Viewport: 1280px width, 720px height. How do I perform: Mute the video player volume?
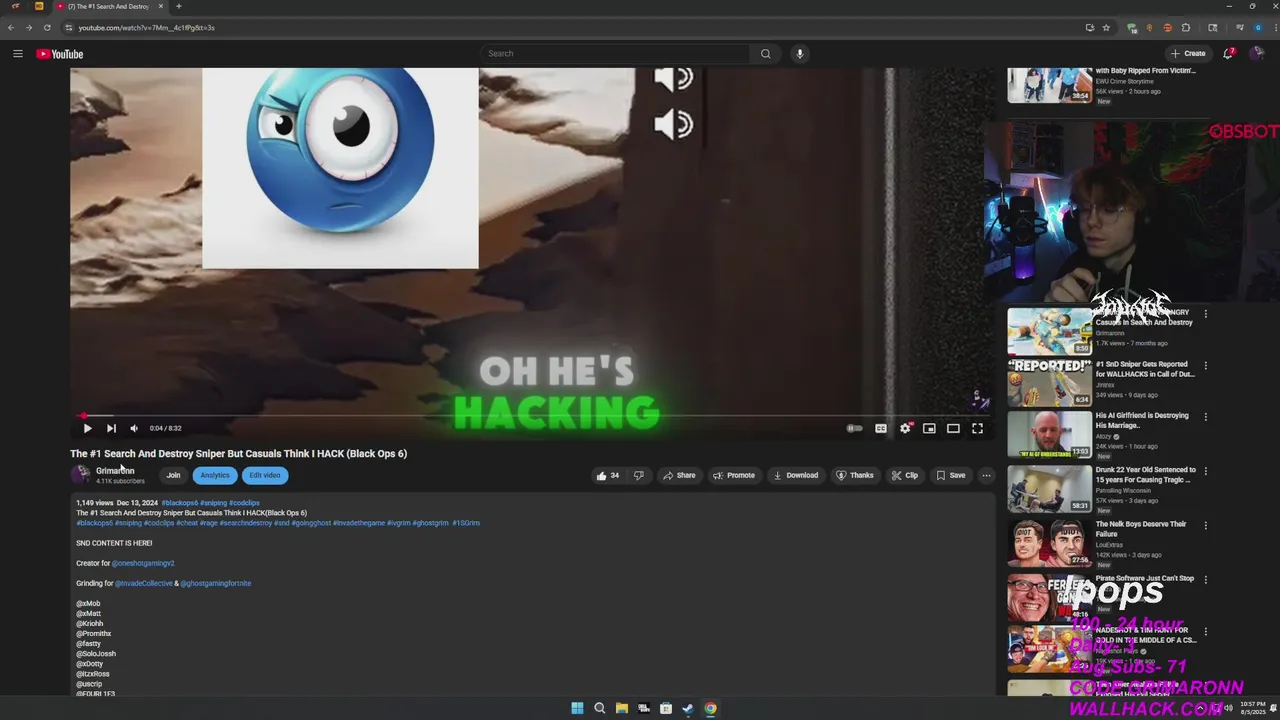134,428
